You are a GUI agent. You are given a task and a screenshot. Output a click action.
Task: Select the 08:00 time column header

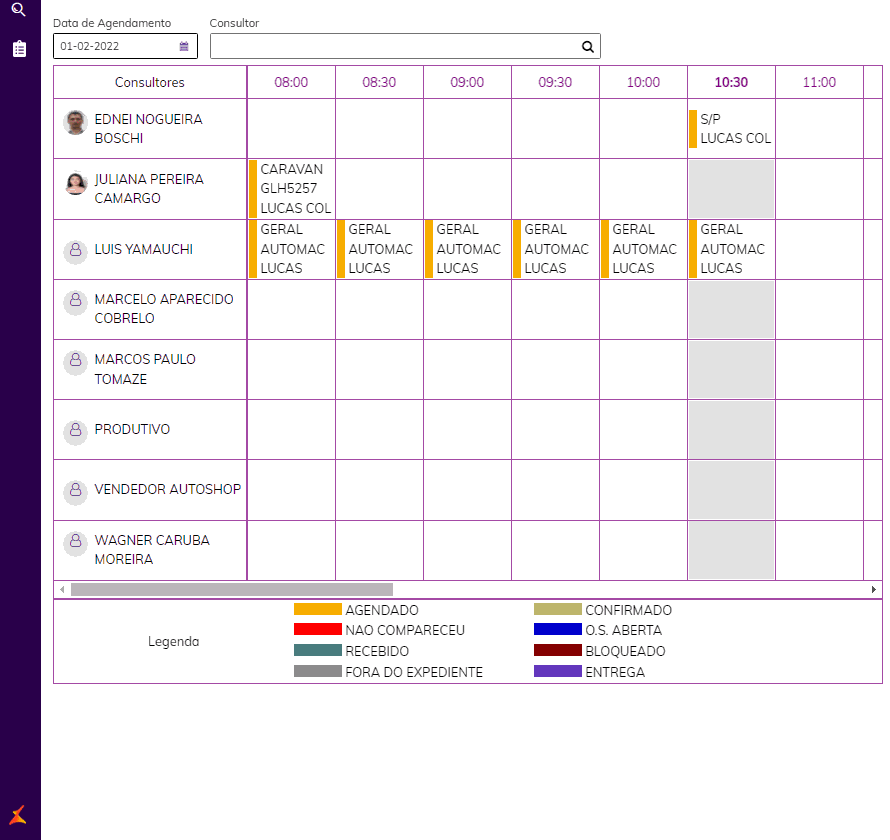click(291, 82)
